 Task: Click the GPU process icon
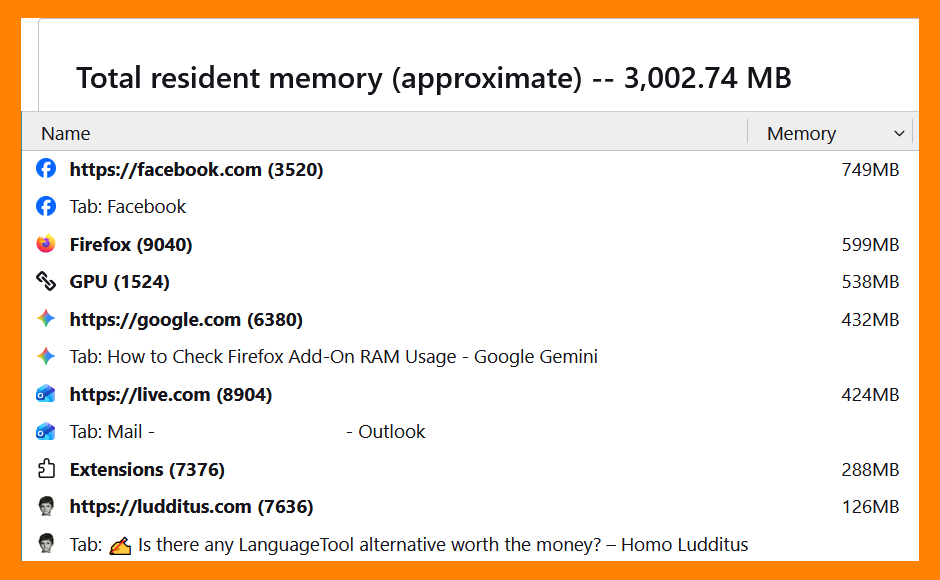46,281
